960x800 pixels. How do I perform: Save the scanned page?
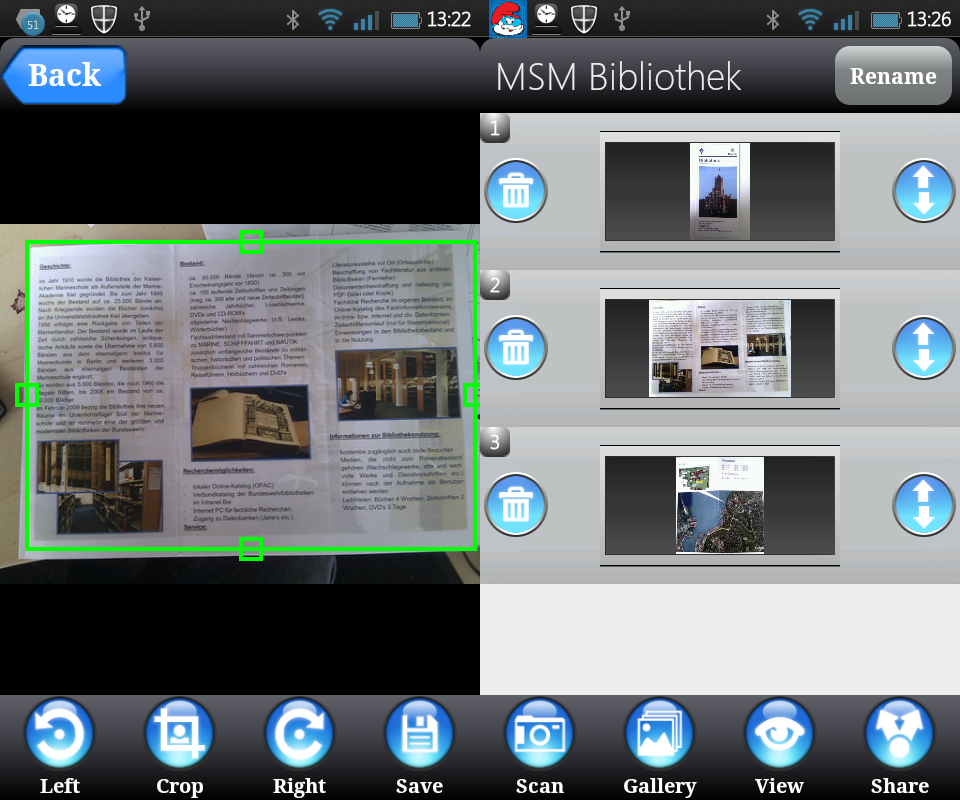[x=420, y=733]
